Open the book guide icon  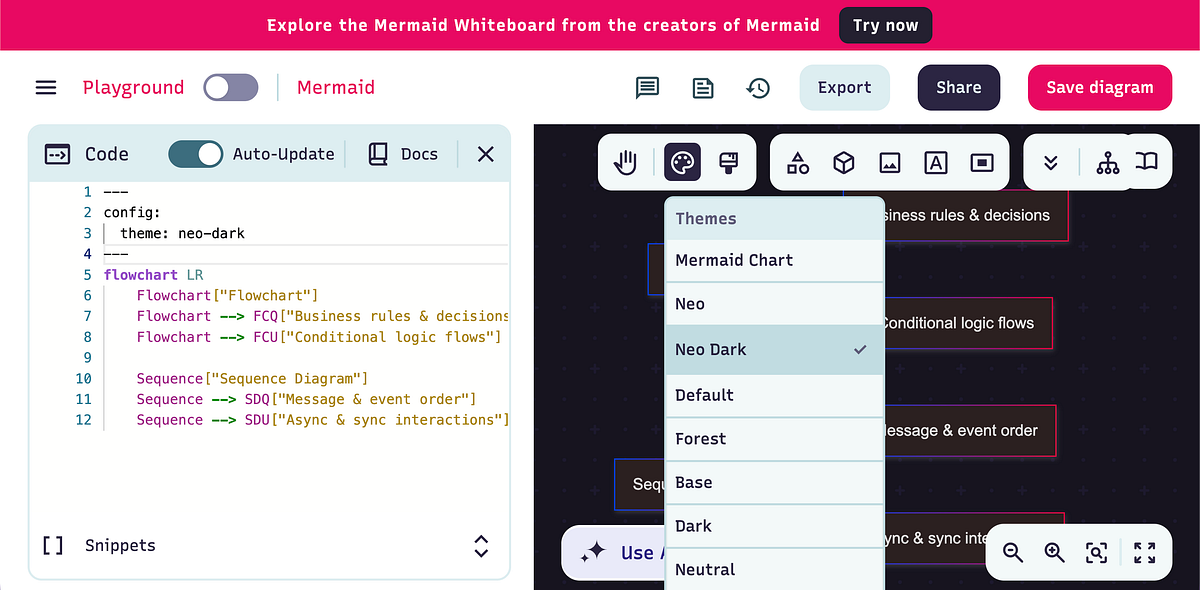(x=1147, y=161)
